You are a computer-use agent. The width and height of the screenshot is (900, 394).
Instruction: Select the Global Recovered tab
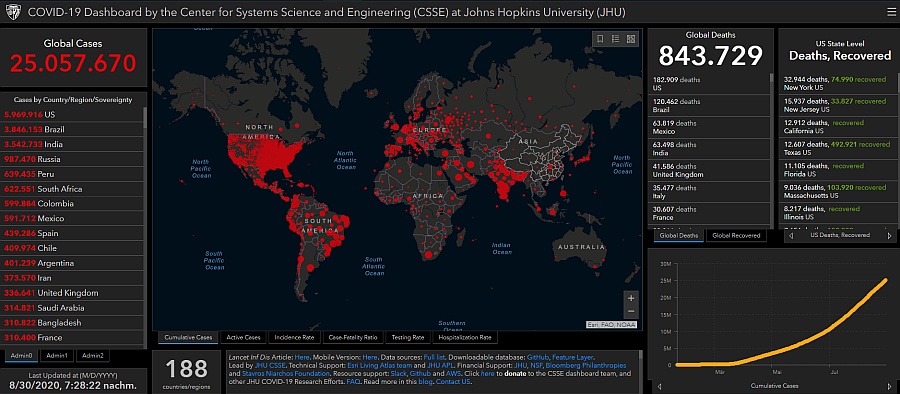click(736, 235)
